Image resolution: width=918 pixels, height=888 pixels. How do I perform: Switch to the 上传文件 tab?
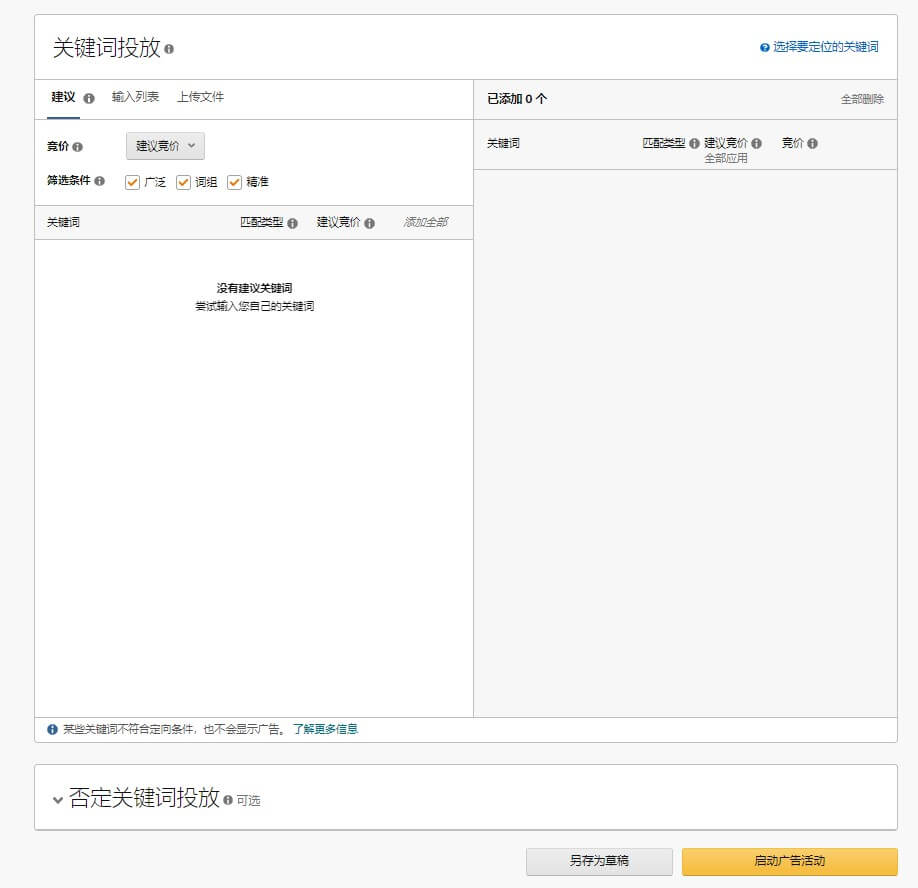[203, 97]
